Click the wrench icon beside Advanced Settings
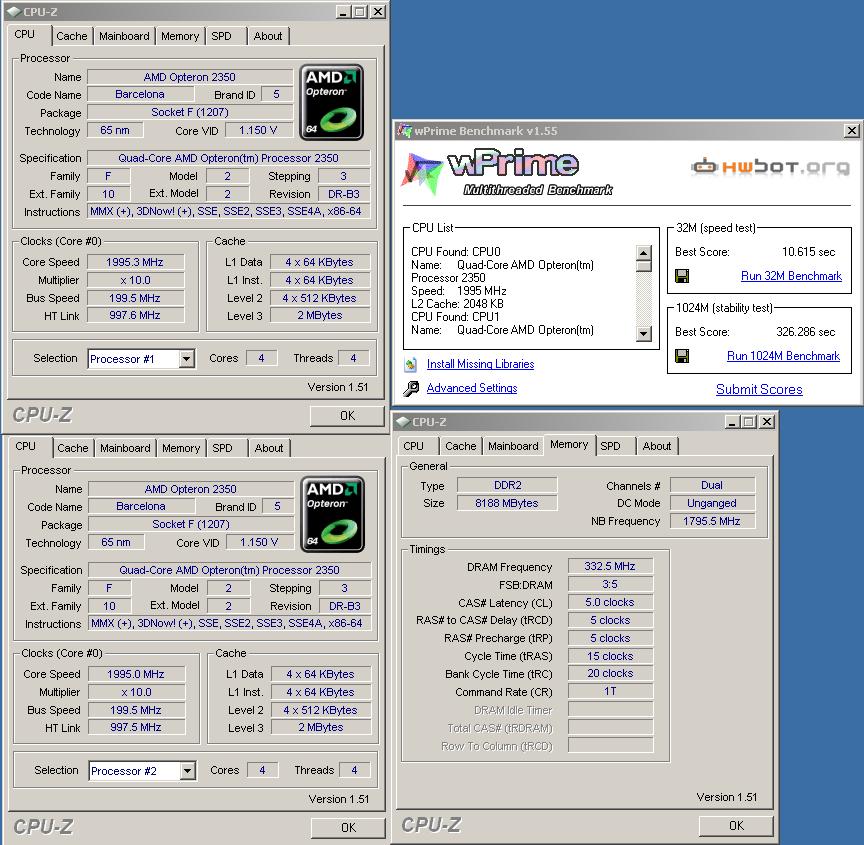864x845 pixels. coord(411,388)
